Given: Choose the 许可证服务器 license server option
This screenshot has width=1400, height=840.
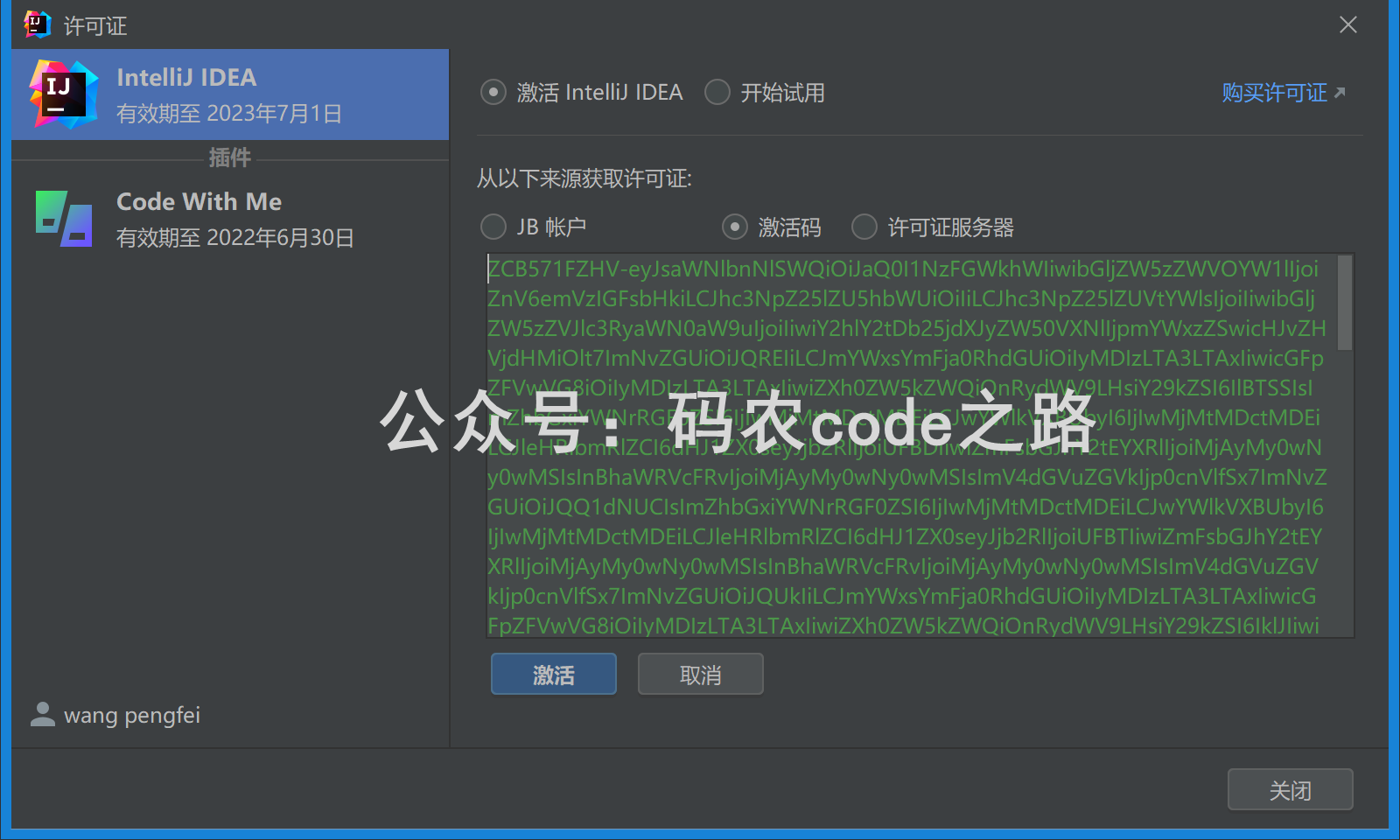Looking at the screenshot, I should [x=864, y=227].
